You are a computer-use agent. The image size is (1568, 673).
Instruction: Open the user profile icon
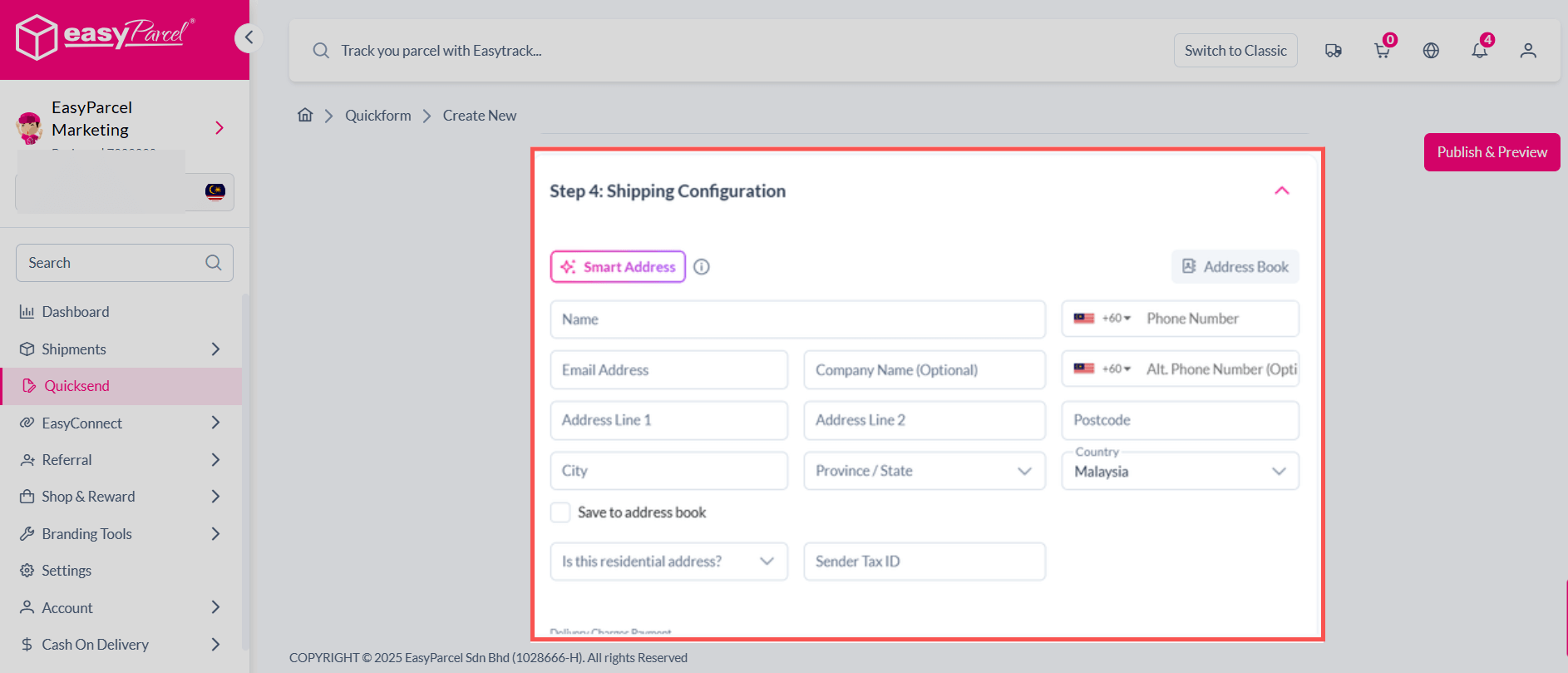pos(1528,51)
